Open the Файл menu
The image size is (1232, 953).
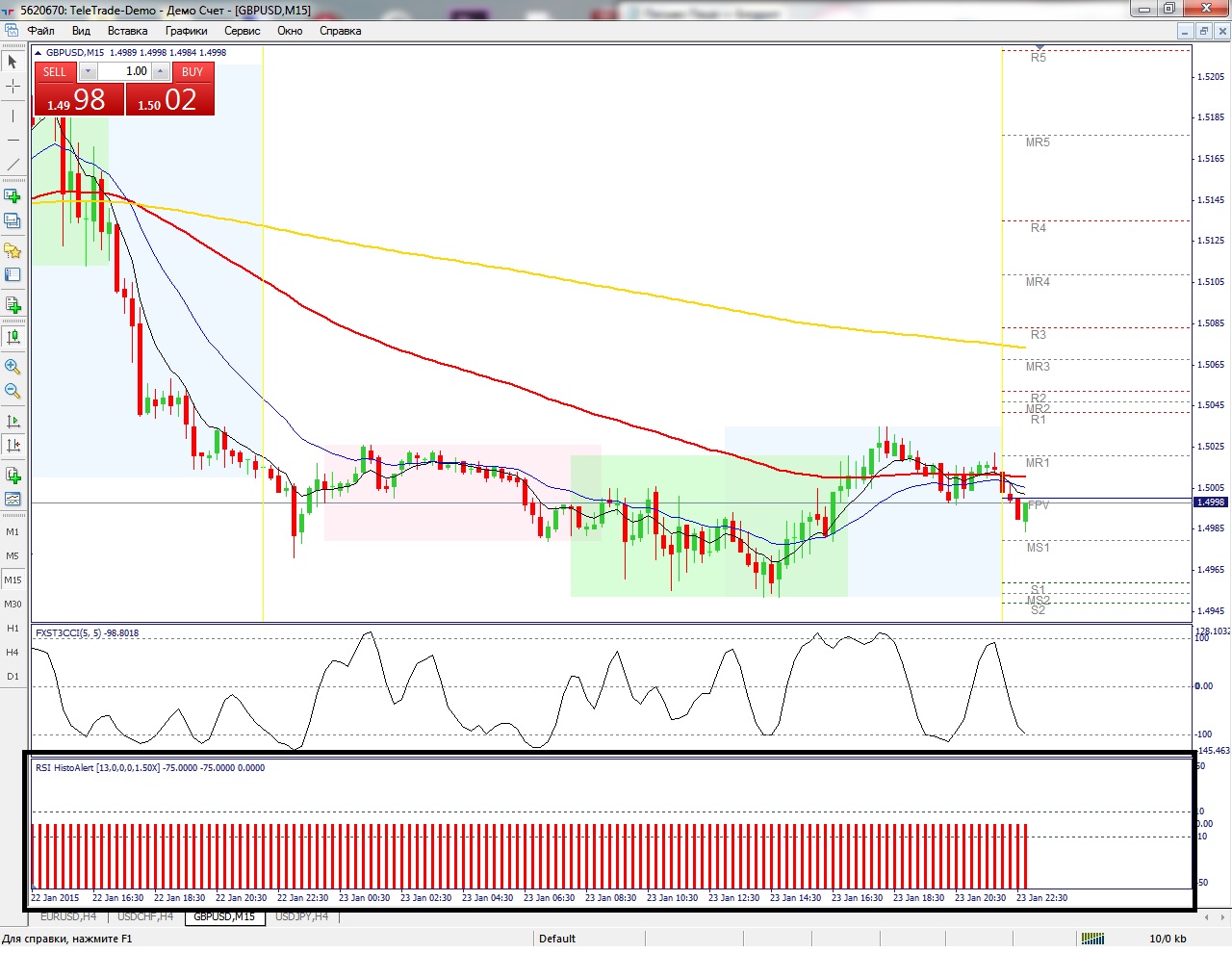pyautogui.click(x=41, y=31)
